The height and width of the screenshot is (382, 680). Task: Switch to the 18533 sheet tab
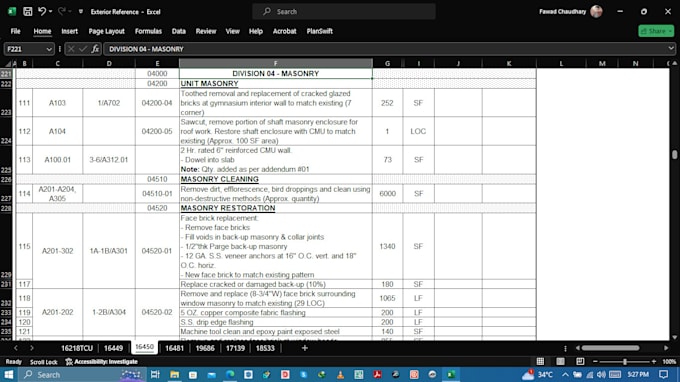pyautogui.click(x=265, y=348)
